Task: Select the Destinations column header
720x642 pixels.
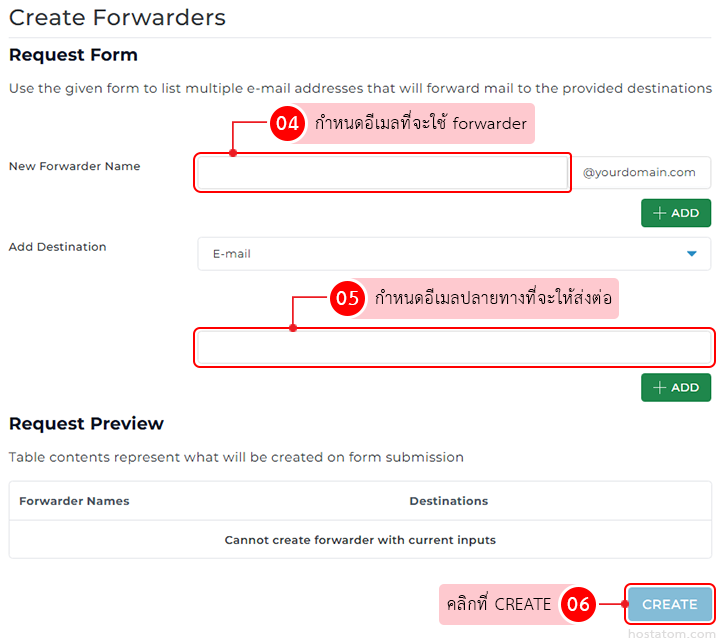Action: pos(448,501)
